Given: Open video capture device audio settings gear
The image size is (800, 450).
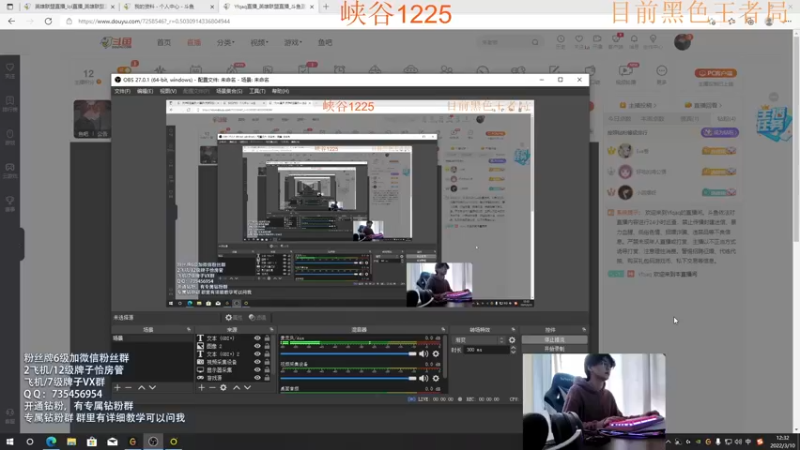Looking at the screenshot, I should [x=436, y=378].
